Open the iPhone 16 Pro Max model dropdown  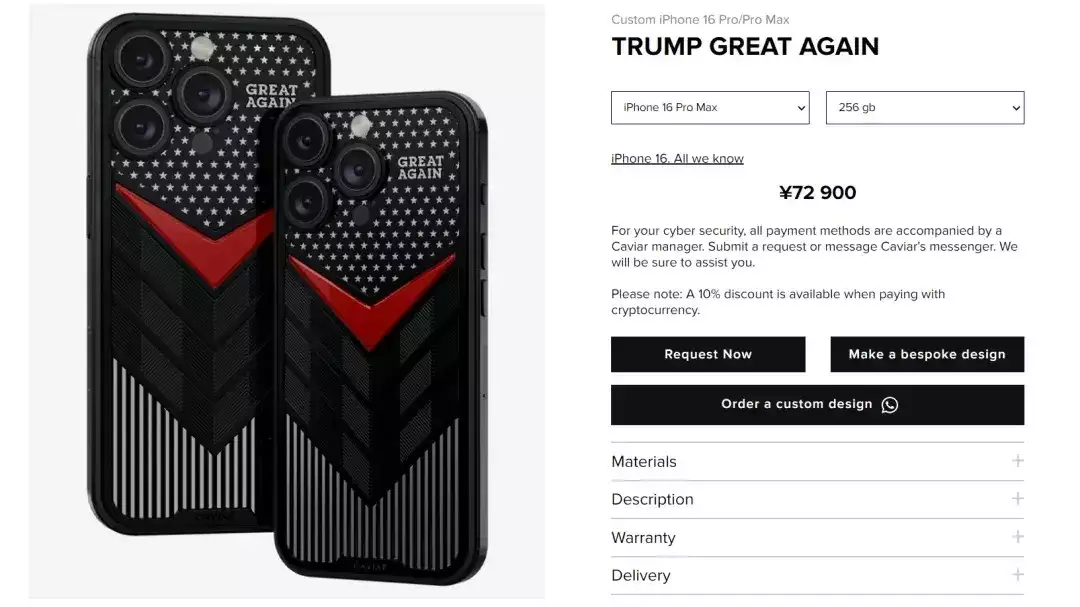tap(709, 107)
